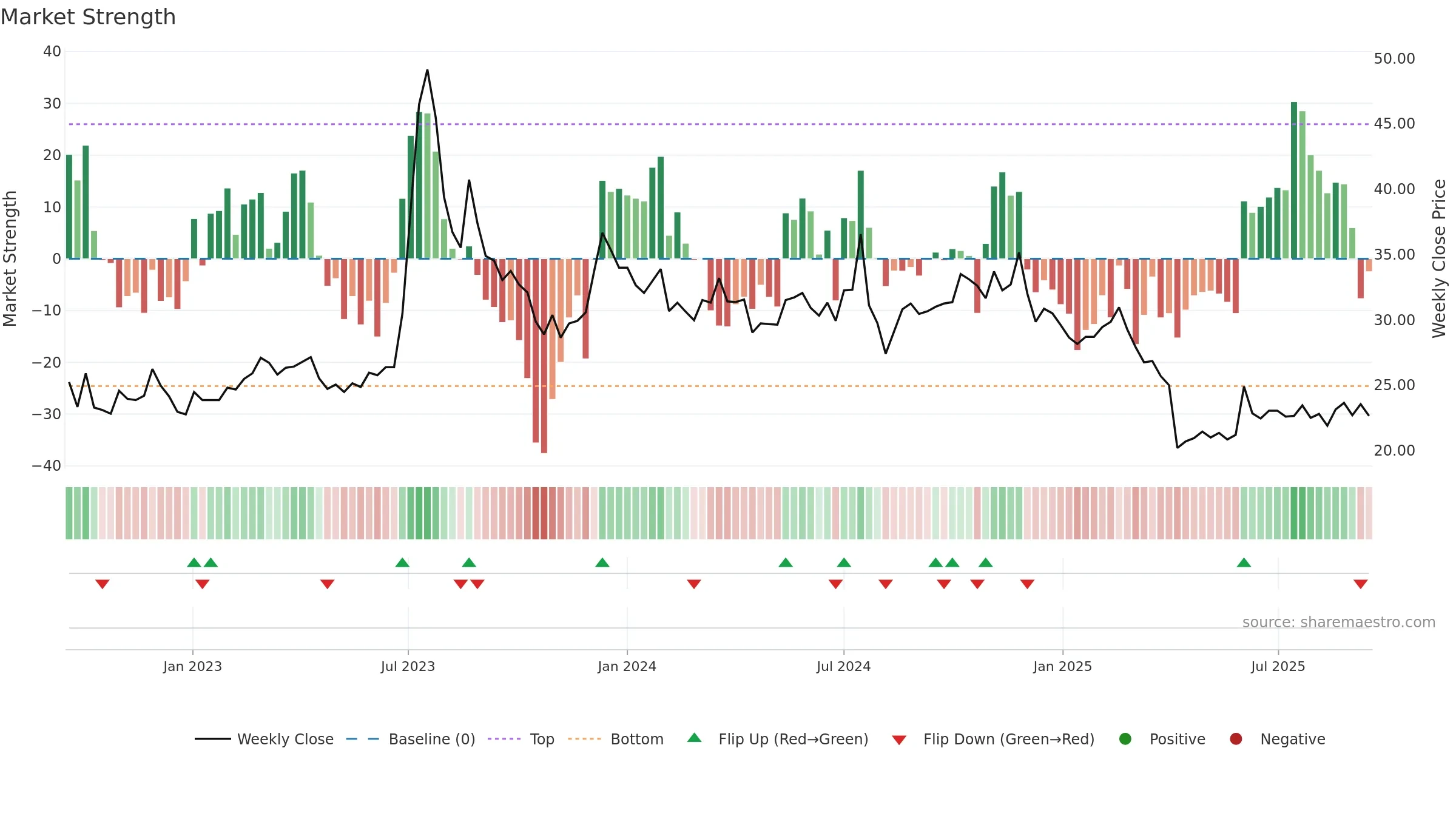Viewport: 1456px width, 819px height.
Task: Click the Top legend entry
Action: point(521,739)
